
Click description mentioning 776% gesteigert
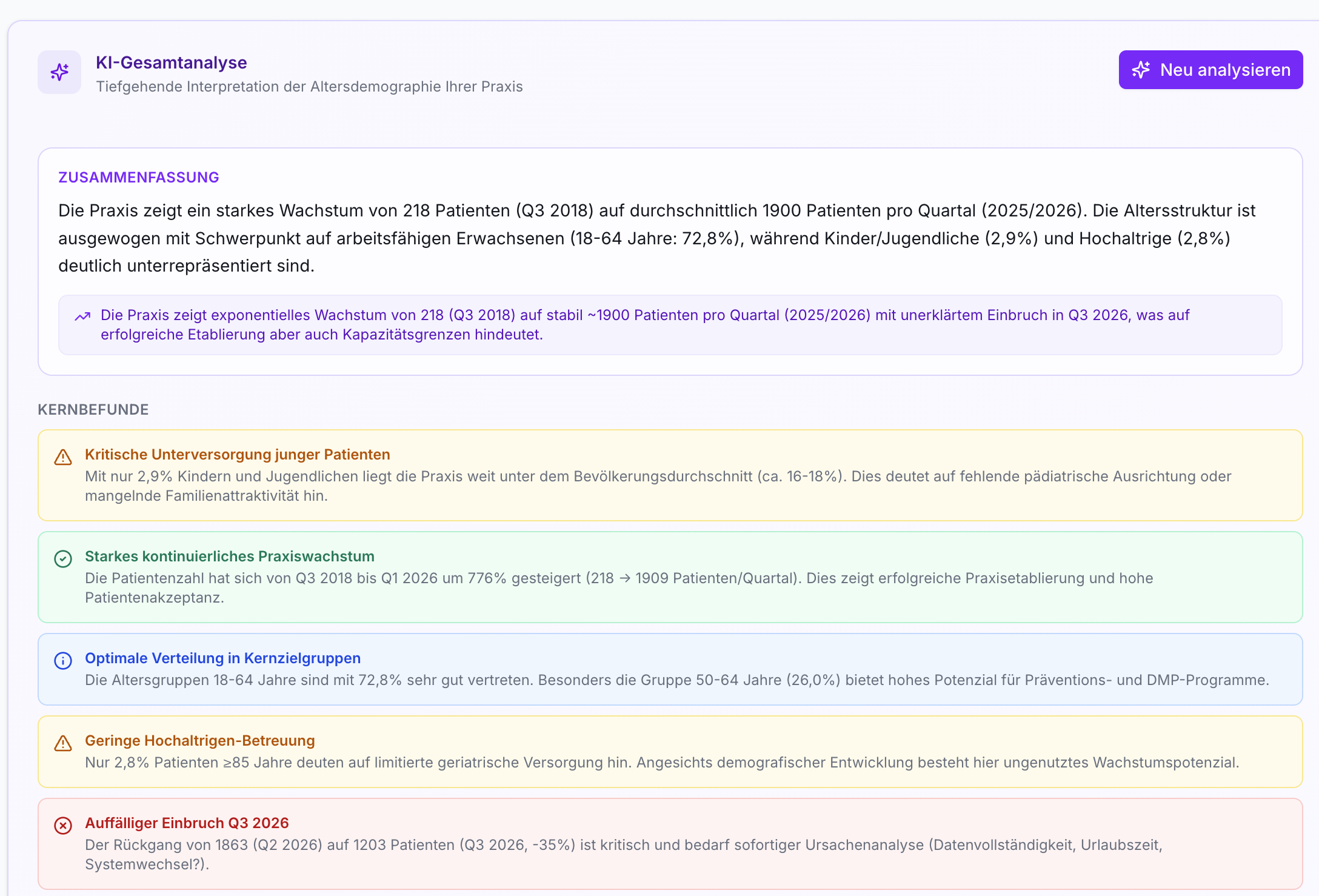click(x=619, y=588)
